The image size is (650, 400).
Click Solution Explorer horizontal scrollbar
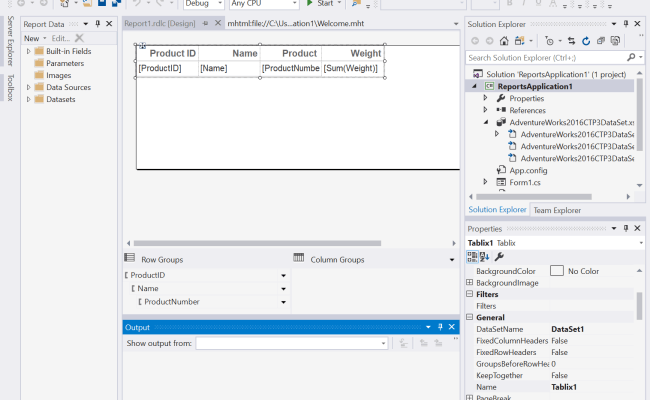point(534,197)
